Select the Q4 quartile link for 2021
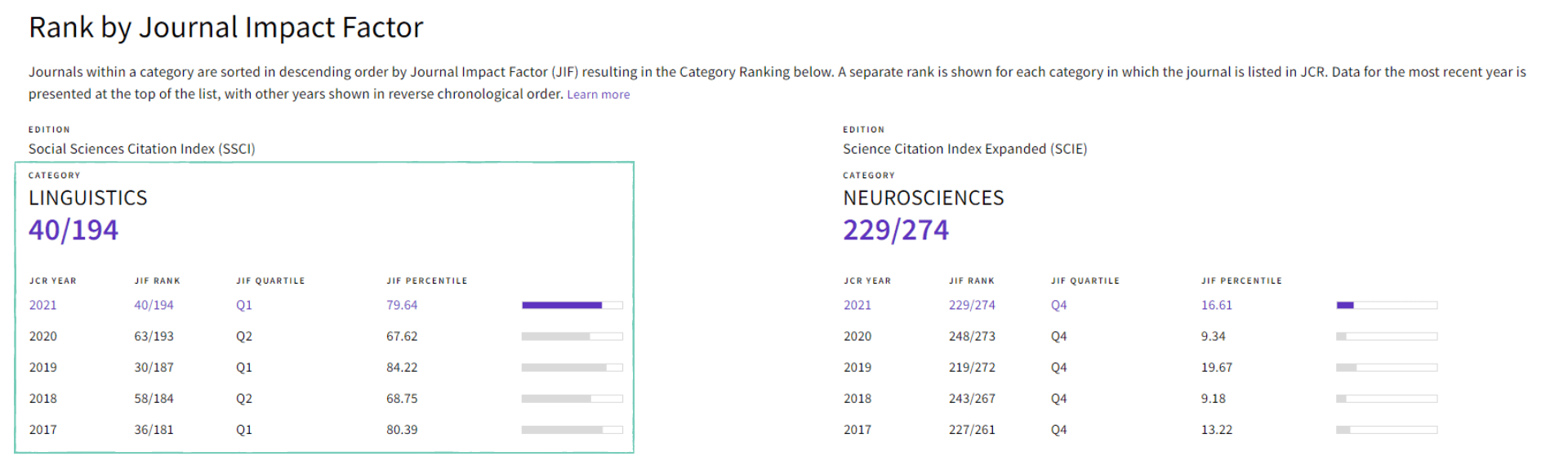Image resolution: width=1568 pixels, height=470 pixels. [1058, 305]
